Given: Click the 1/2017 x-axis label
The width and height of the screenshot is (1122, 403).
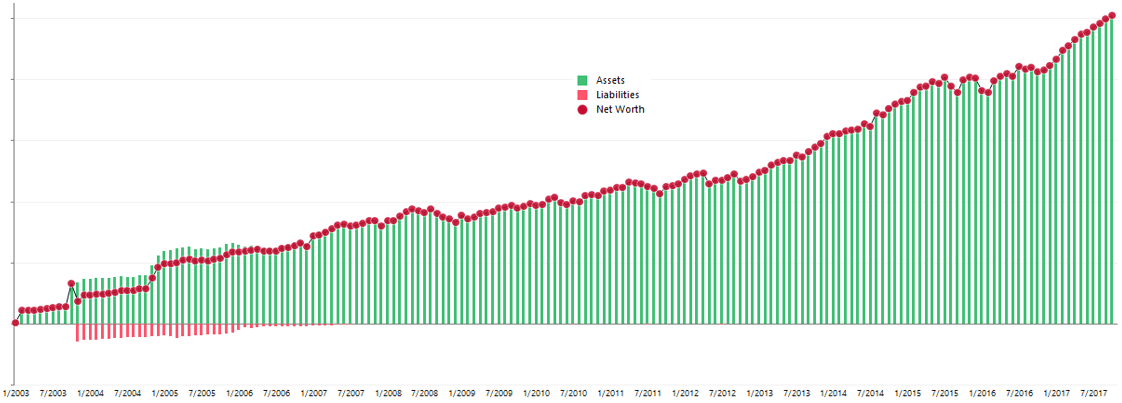Looking at the screenshot, I should coord(1057,394).
